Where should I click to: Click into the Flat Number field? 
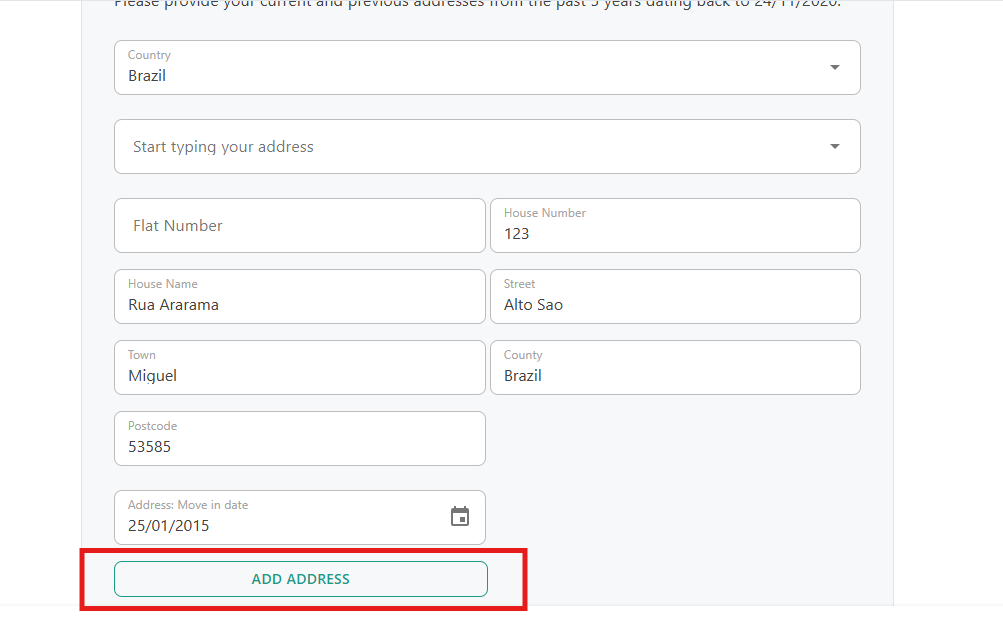pos(299,226)
